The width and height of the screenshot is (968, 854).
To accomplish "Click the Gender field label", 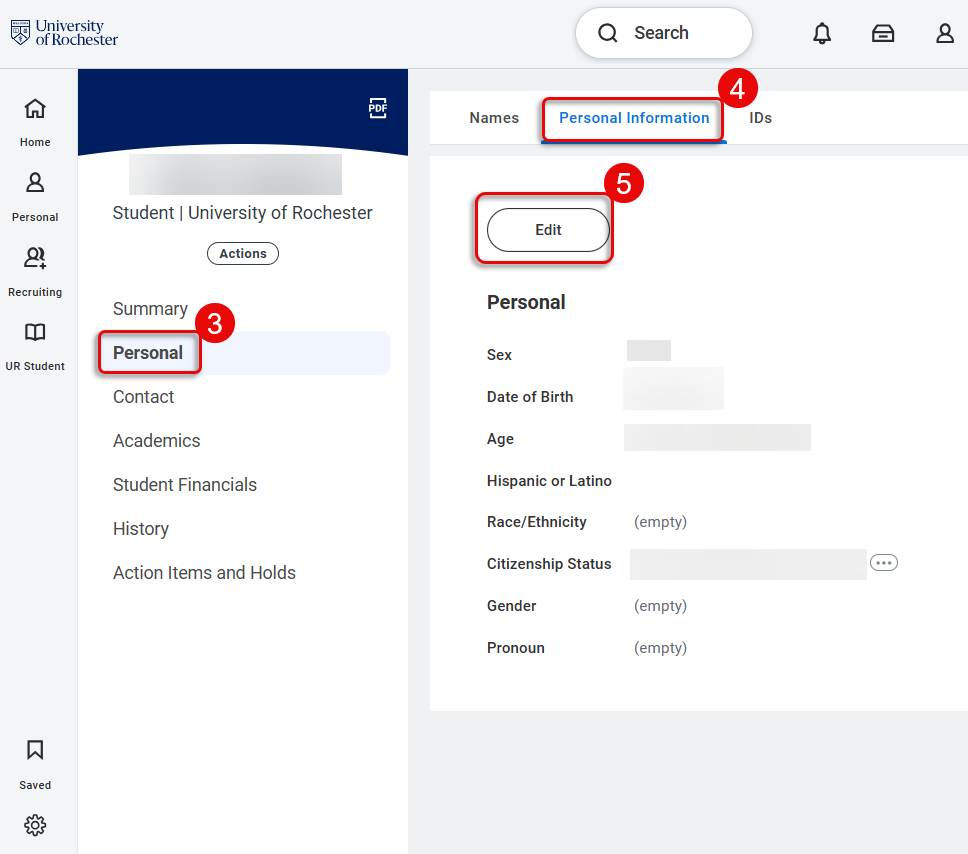I will pos(511,606).
